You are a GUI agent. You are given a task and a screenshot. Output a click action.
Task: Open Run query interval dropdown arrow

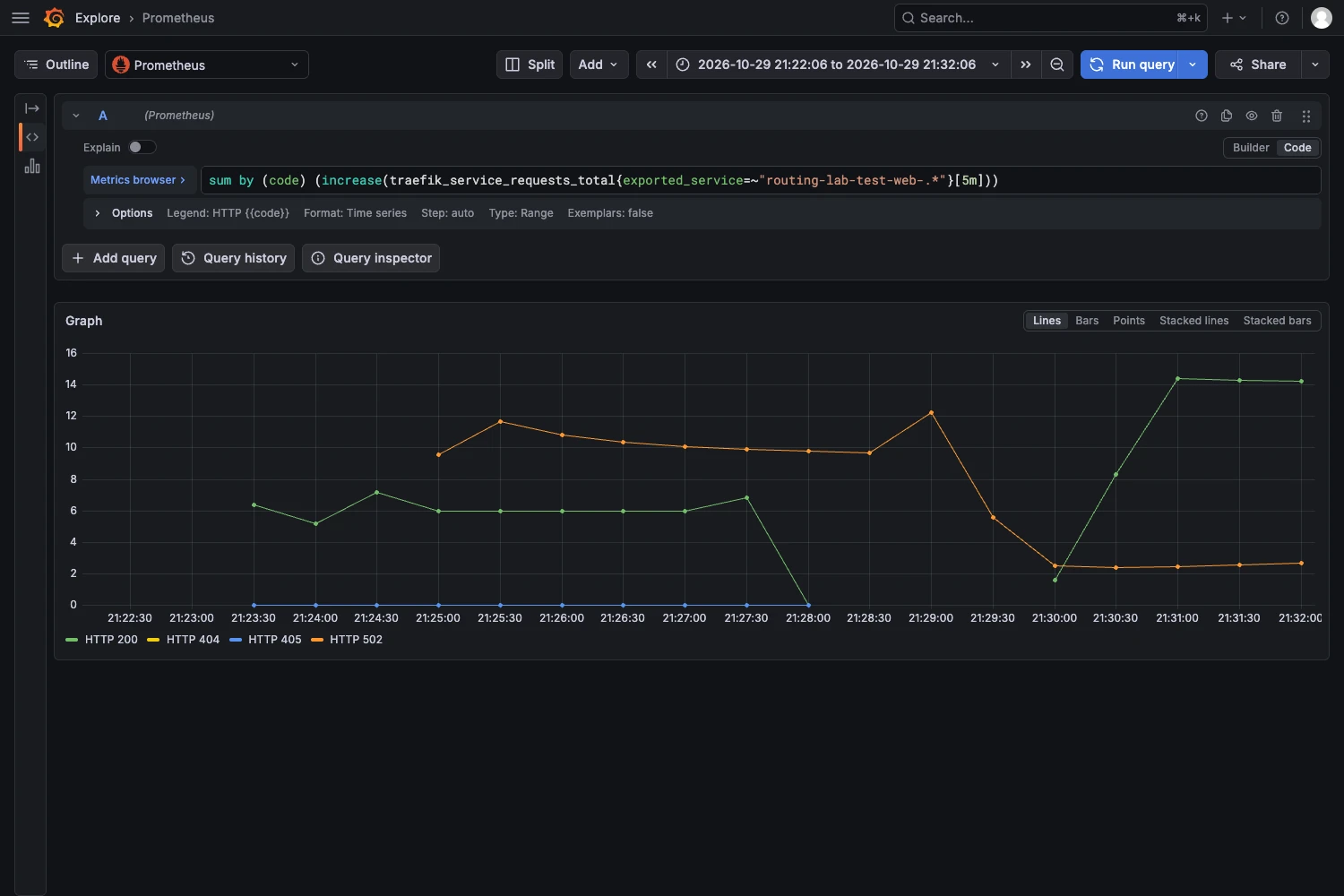pos(1193,65)
